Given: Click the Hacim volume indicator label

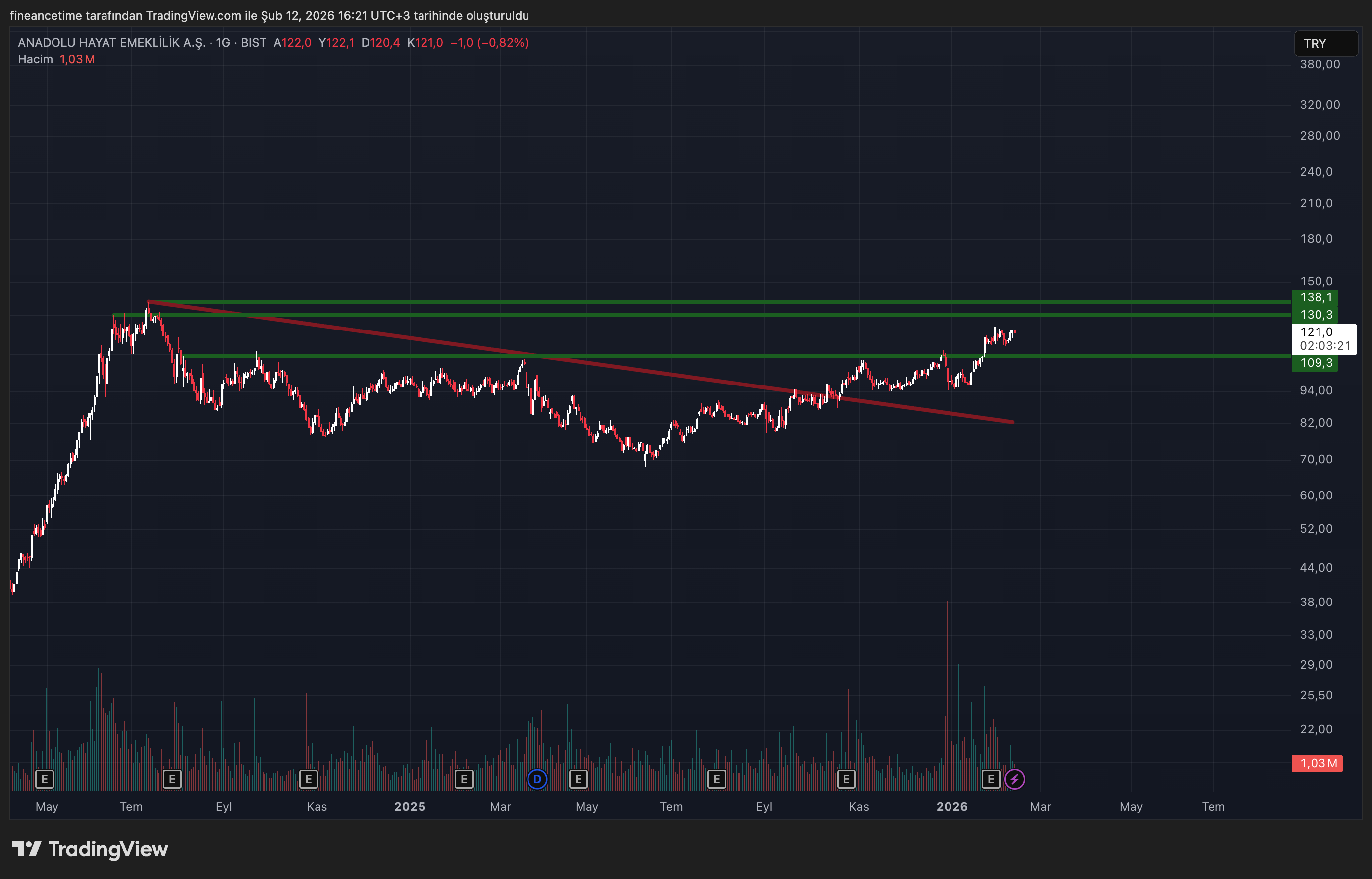Looking at the screenshot, I should pos(35,59).
